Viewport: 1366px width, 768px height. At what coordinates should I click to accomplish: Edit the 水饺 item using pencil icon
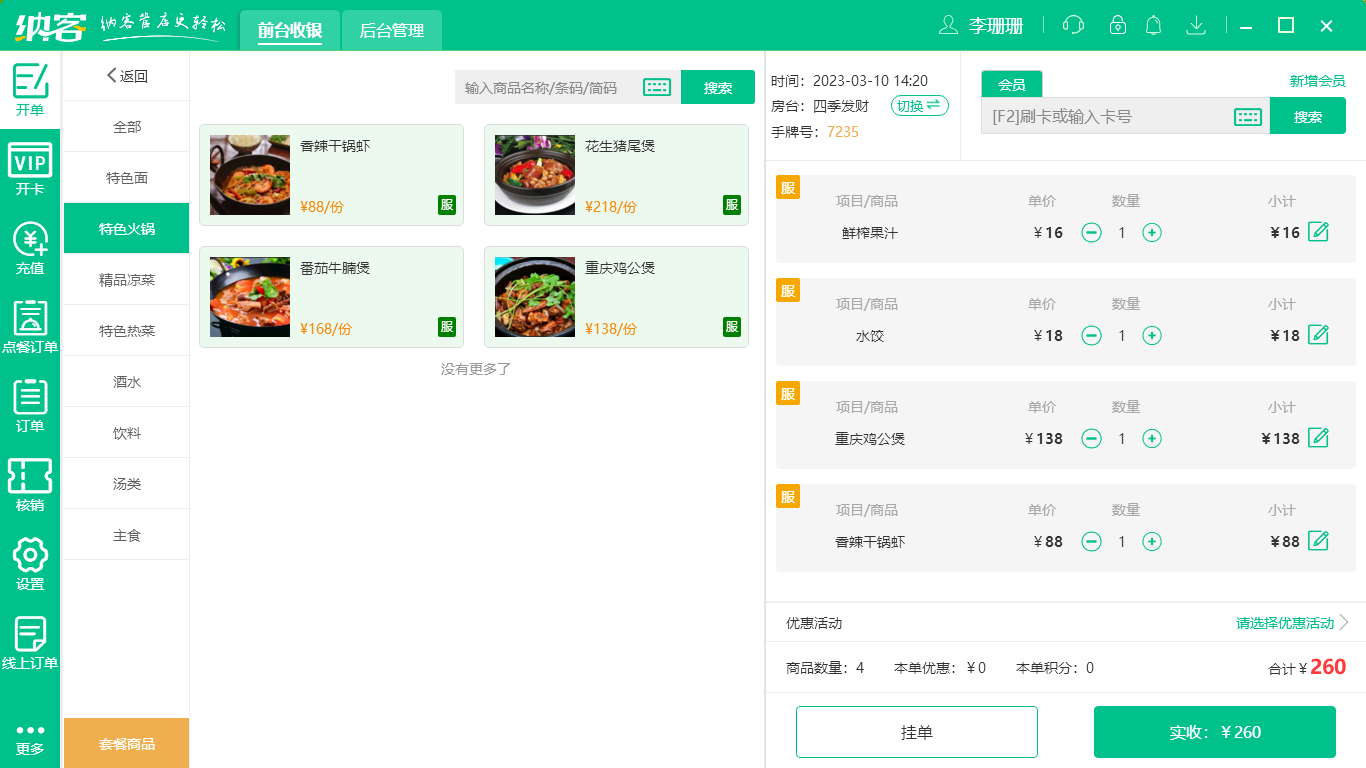1319,335
